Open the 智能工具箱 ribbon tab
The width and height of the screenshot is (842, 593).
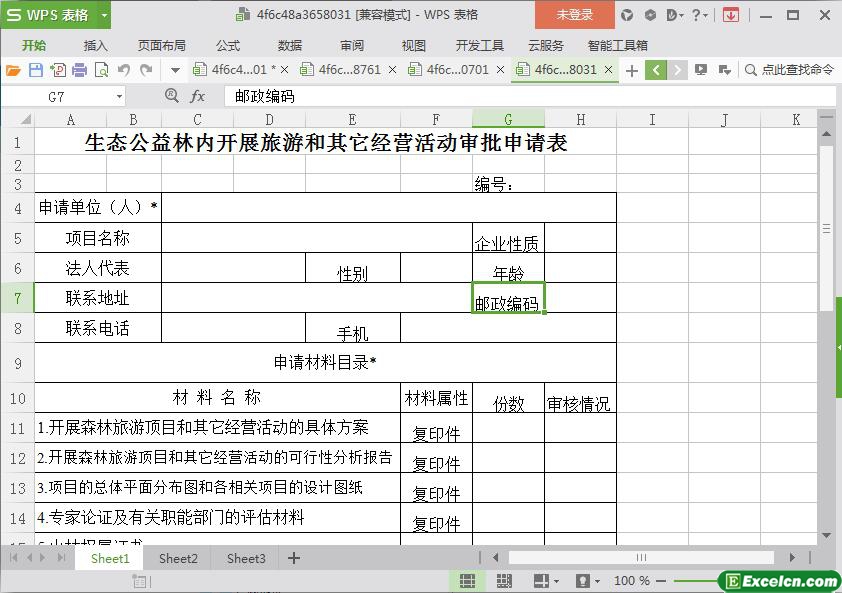pos(618,46)
